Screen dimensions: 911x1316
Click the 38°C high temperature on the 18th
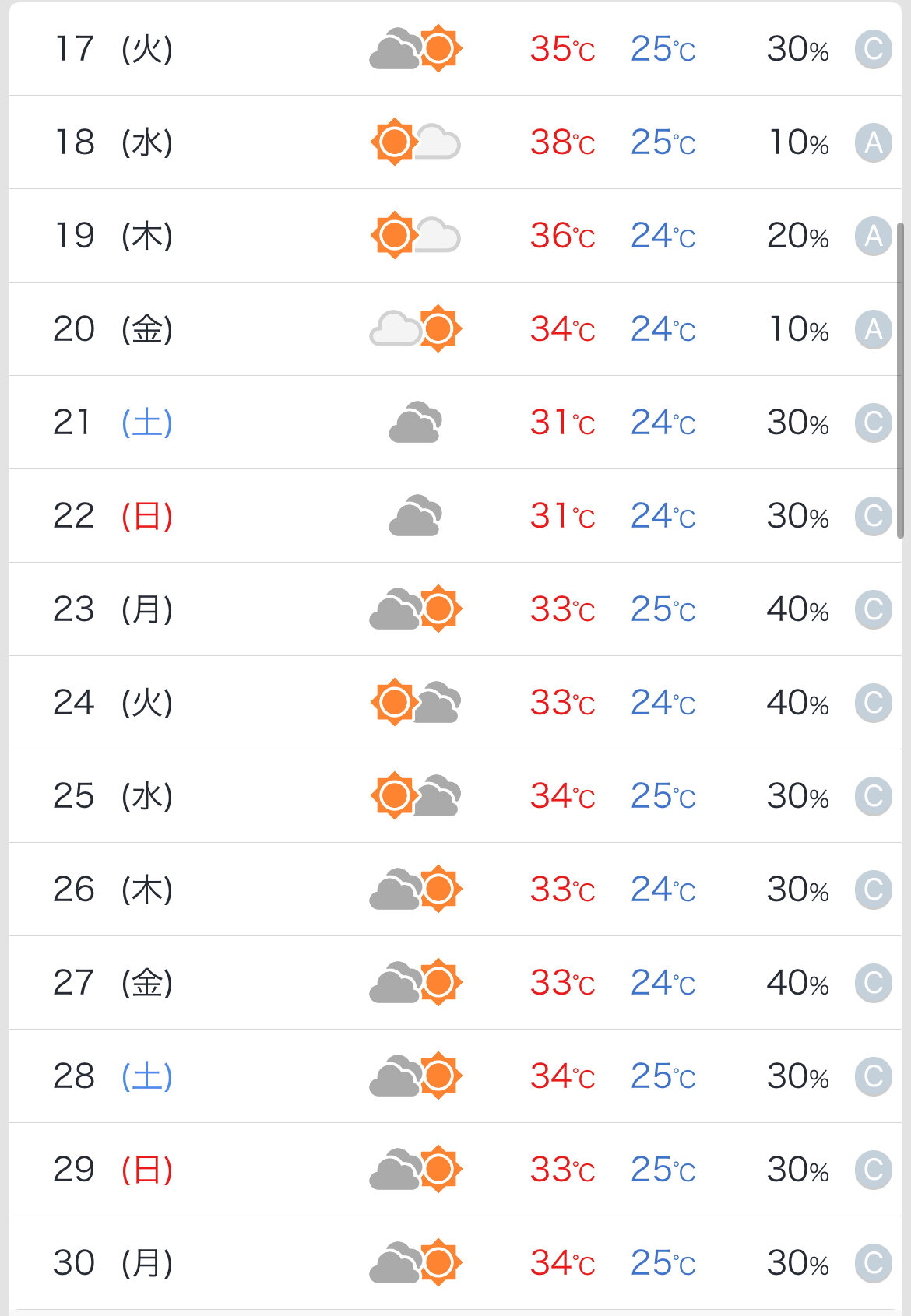pos(562,142)
